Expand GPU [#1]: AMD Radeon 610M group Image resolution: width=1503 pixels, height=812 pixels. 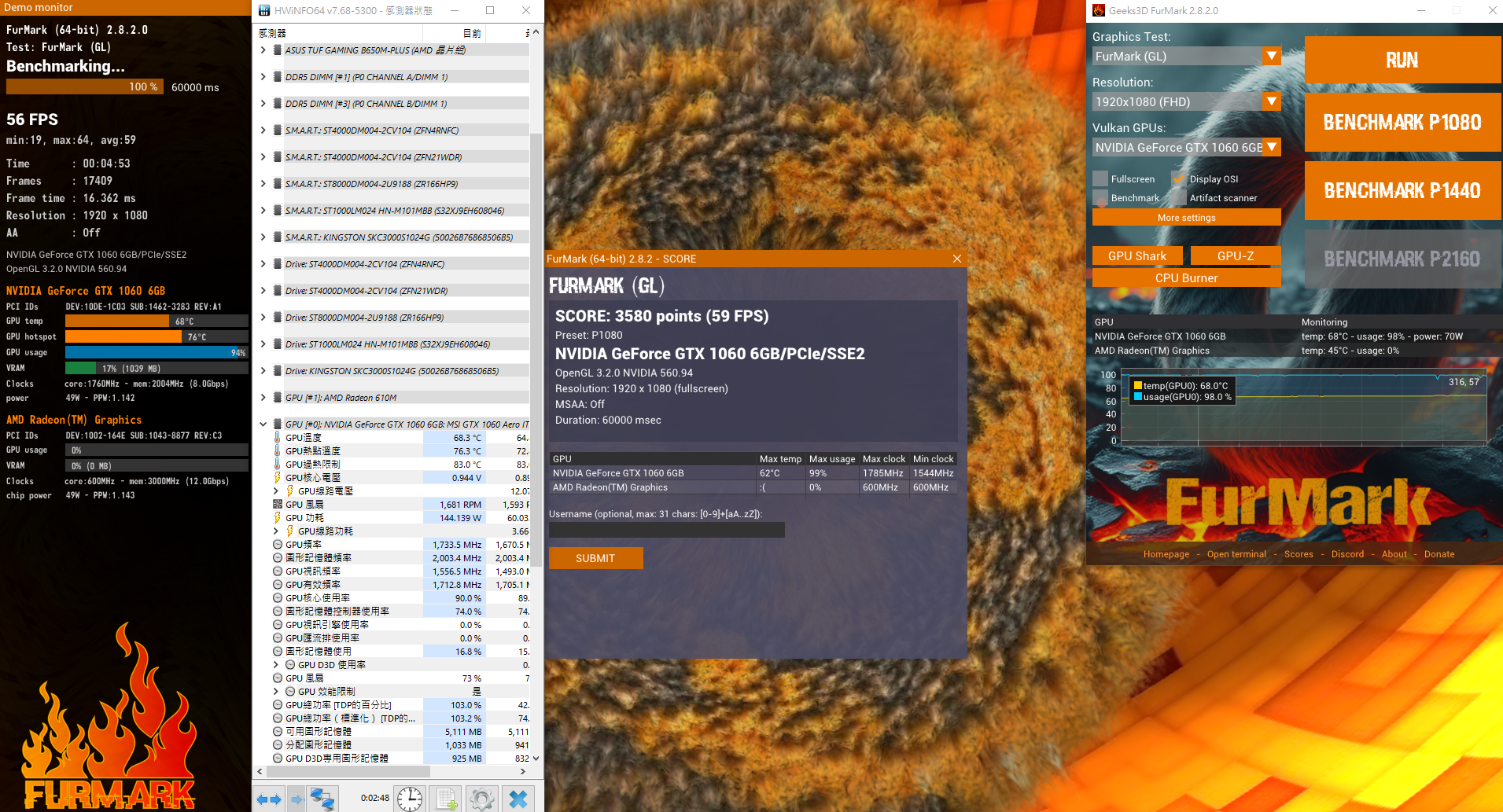tap(263, 398)
